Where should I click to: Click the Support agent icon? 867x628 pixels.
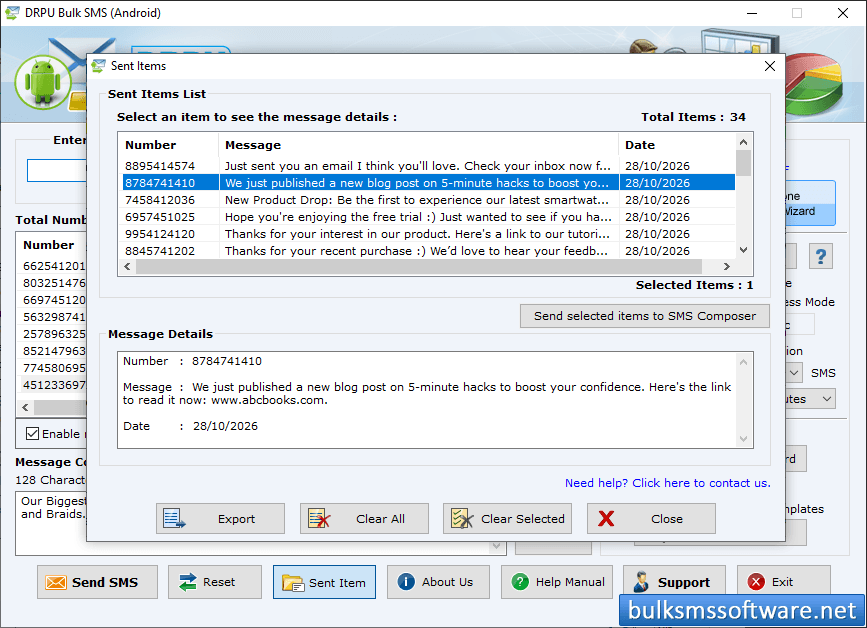[x=641, y=582]
